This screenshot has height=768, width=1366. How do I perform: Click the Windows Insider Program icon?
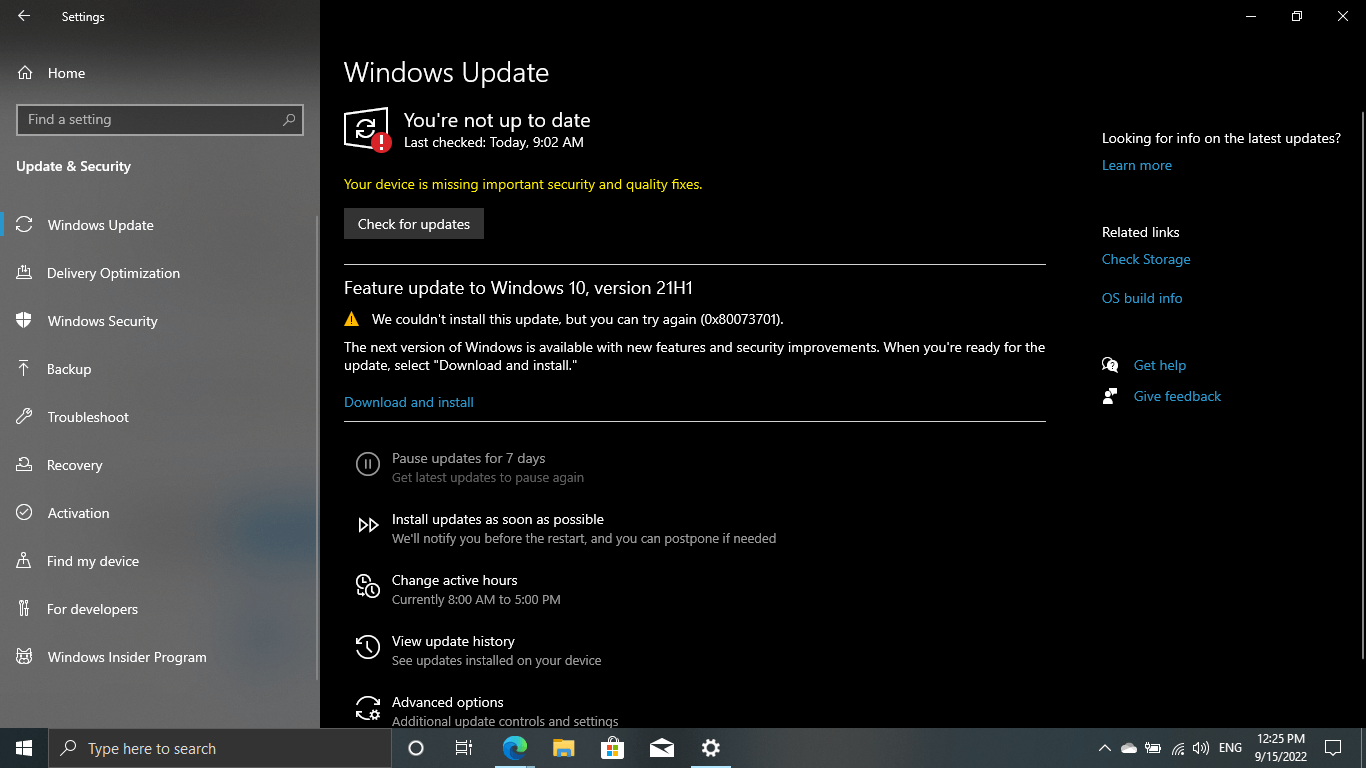coord(24,657)
